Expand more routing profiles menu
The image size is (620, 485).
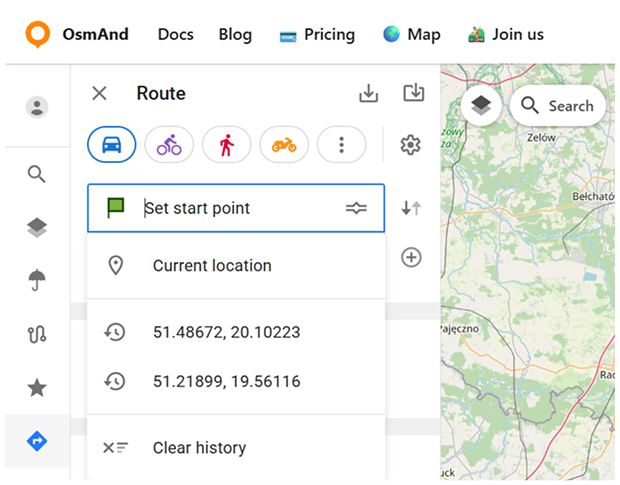coord(341,146)
